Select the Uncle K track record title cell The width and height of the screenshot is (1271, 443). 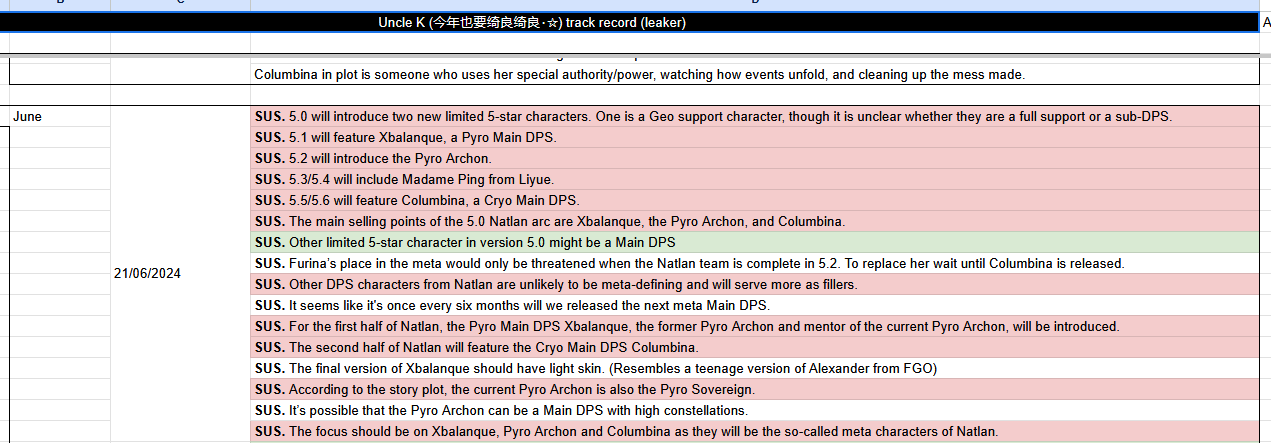click(630, 22)
